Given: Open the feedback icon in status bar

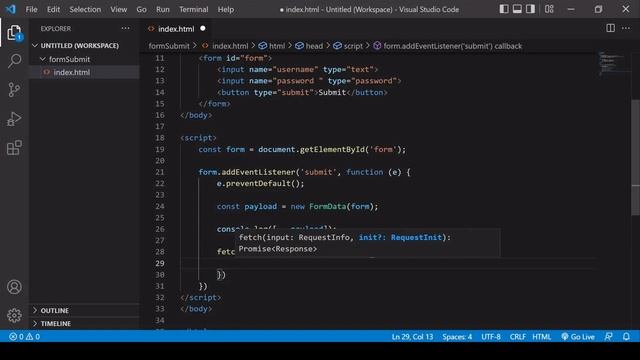Looking at the screenshot, I should tap(608, 337).
